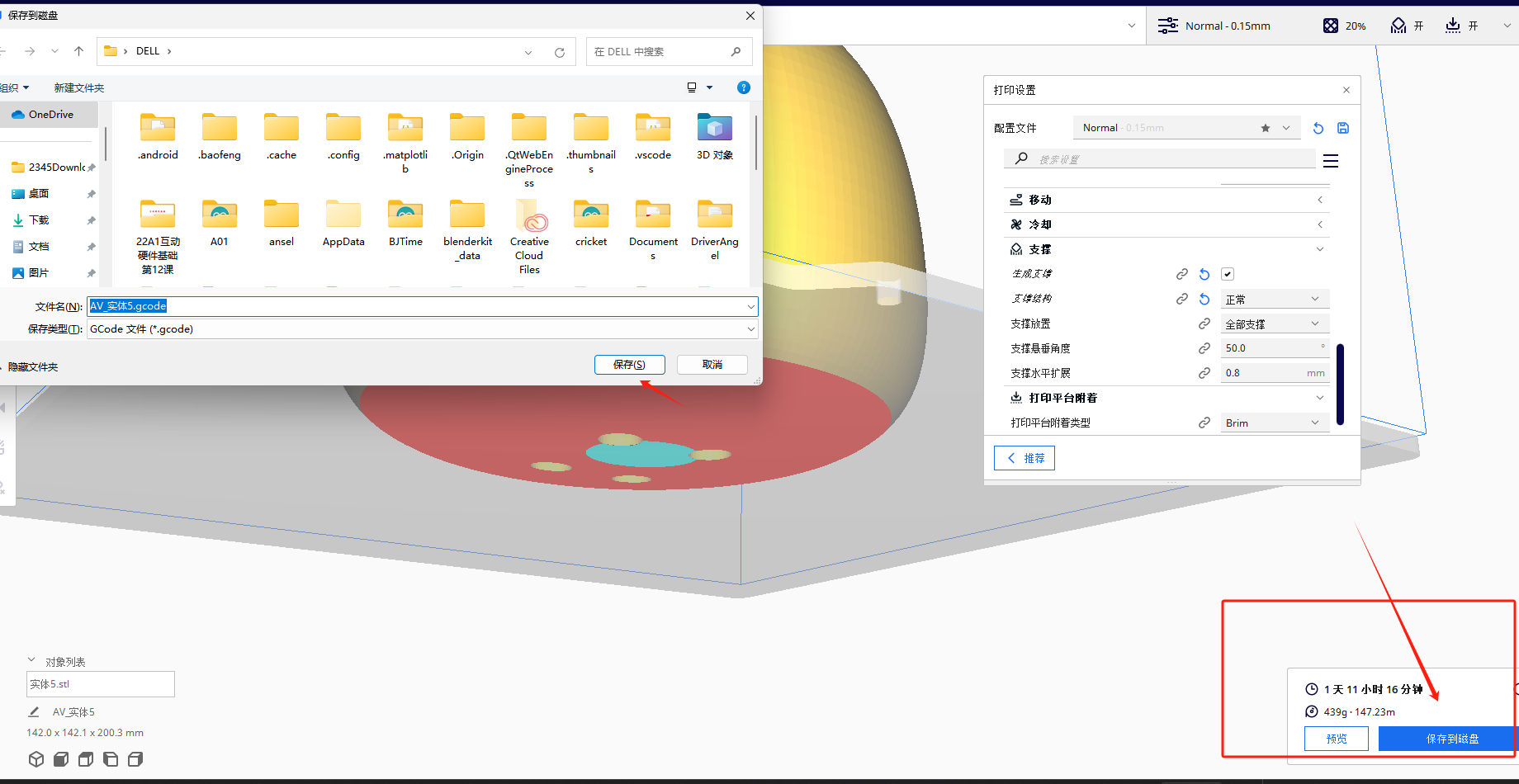Collapse the 支撑 settings category

[x=1166, y=249]
